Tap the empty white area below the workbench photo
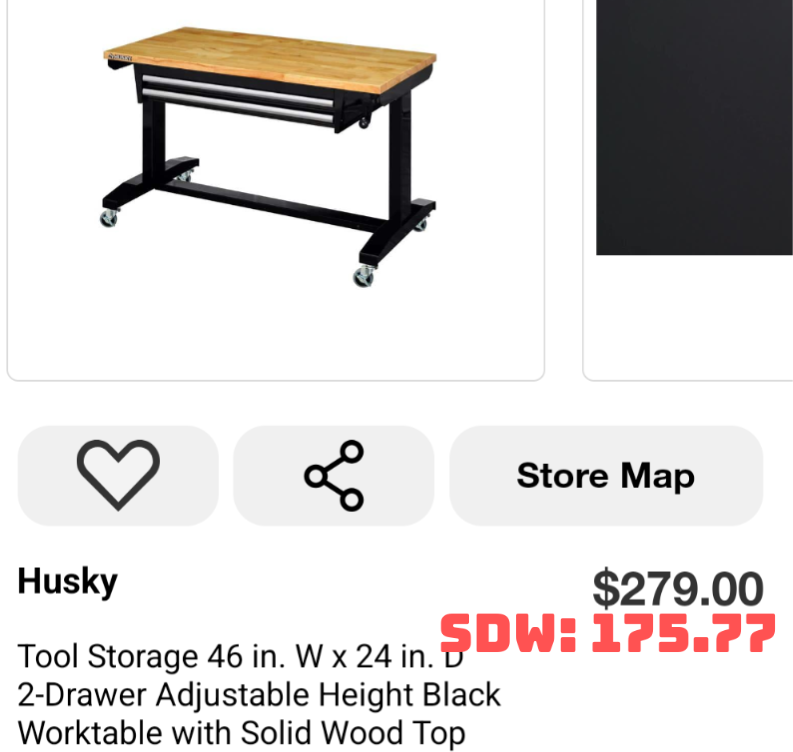This screenshot has height=752, width=793. [x=276, y=334]
